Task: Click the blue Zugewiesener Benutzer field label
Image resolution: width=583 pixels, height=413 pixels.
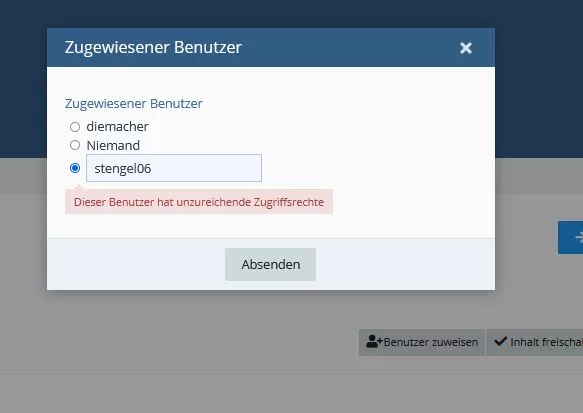Action: tap(133, 103)
